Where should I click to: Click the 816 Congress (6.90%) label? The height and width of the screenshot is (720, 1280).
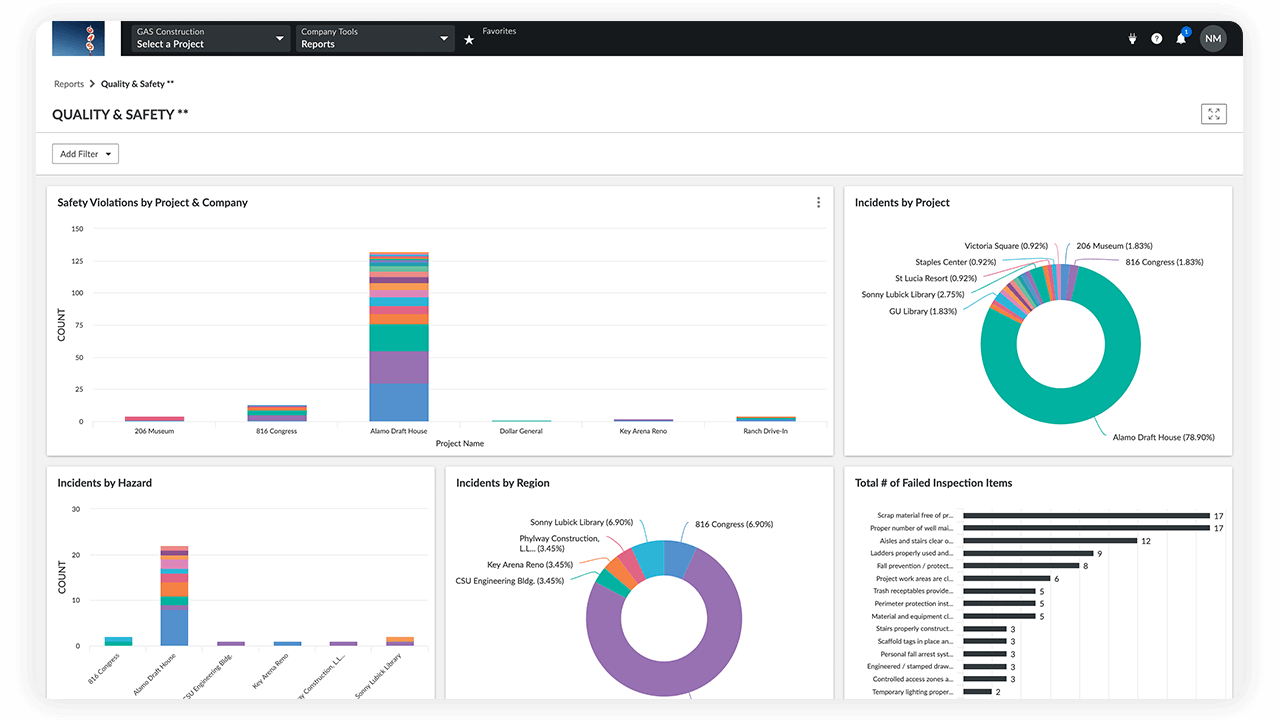[734, 524]
